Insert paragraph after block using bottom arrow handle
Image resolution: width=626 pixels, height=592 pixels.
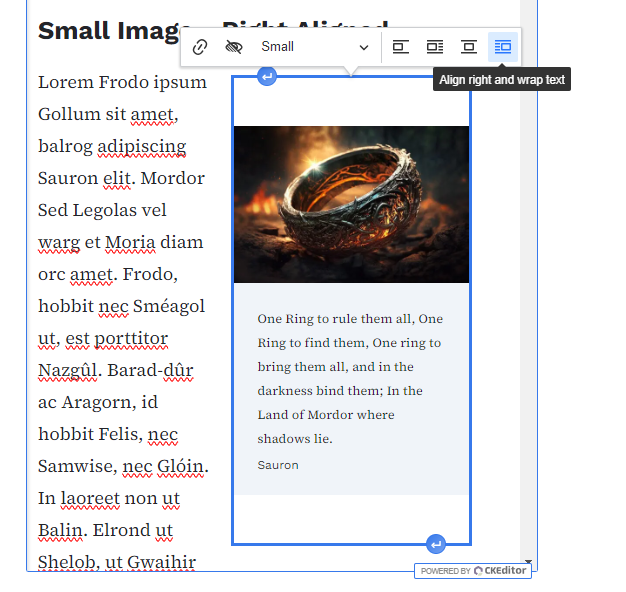pos(435,544)
